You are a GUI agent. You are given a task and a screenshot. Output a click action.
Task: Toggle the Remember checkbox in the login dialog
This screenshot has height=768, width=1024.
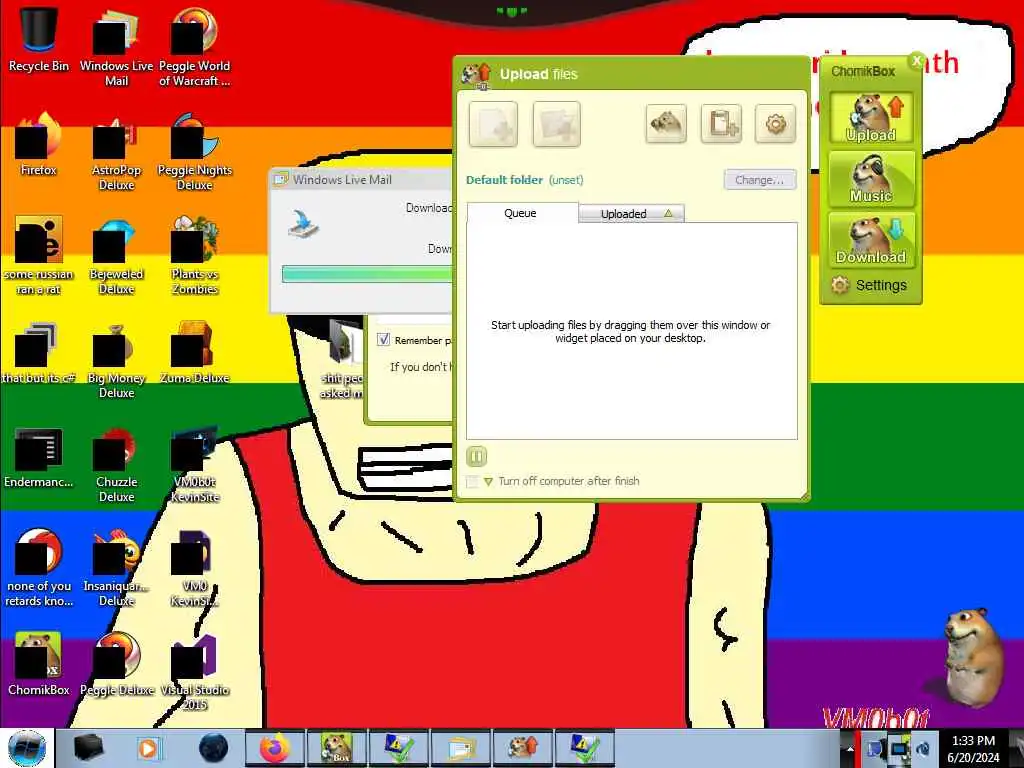383,340
